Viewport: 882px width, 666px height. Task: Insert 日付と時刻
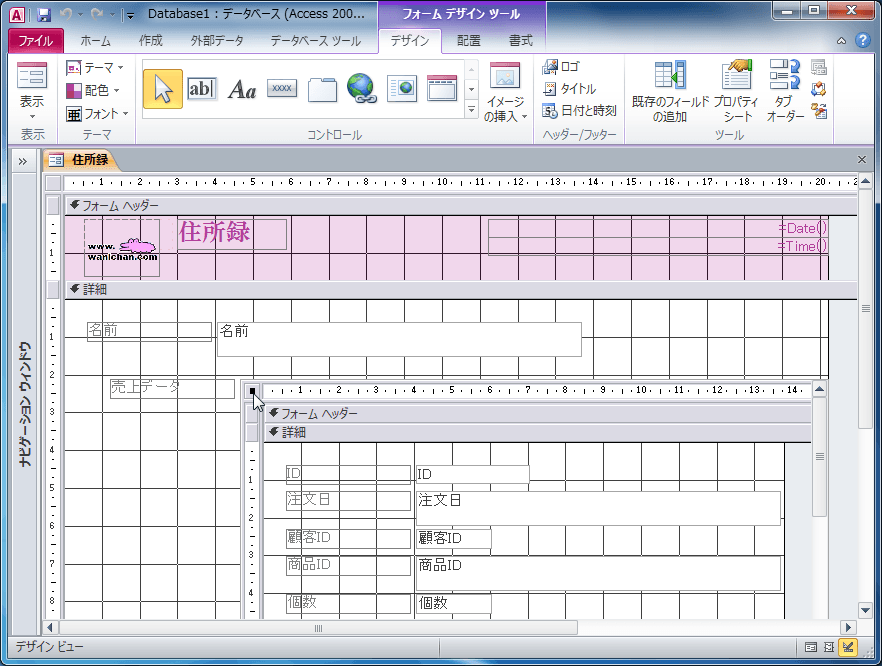pyautogui.click(x=579, y=110)
